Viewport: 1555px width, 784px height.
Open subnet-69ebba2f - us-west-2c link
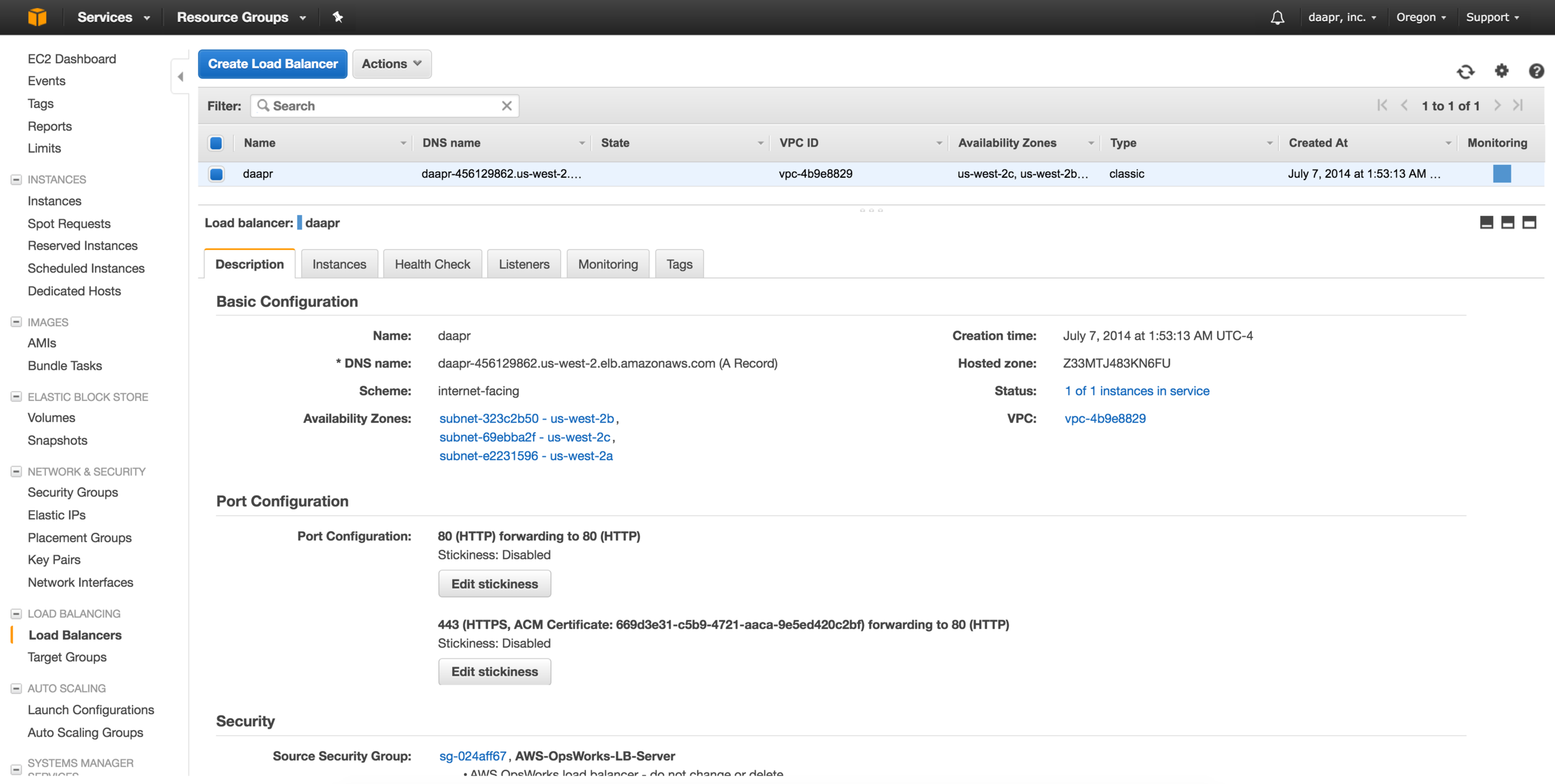(525, 437)
